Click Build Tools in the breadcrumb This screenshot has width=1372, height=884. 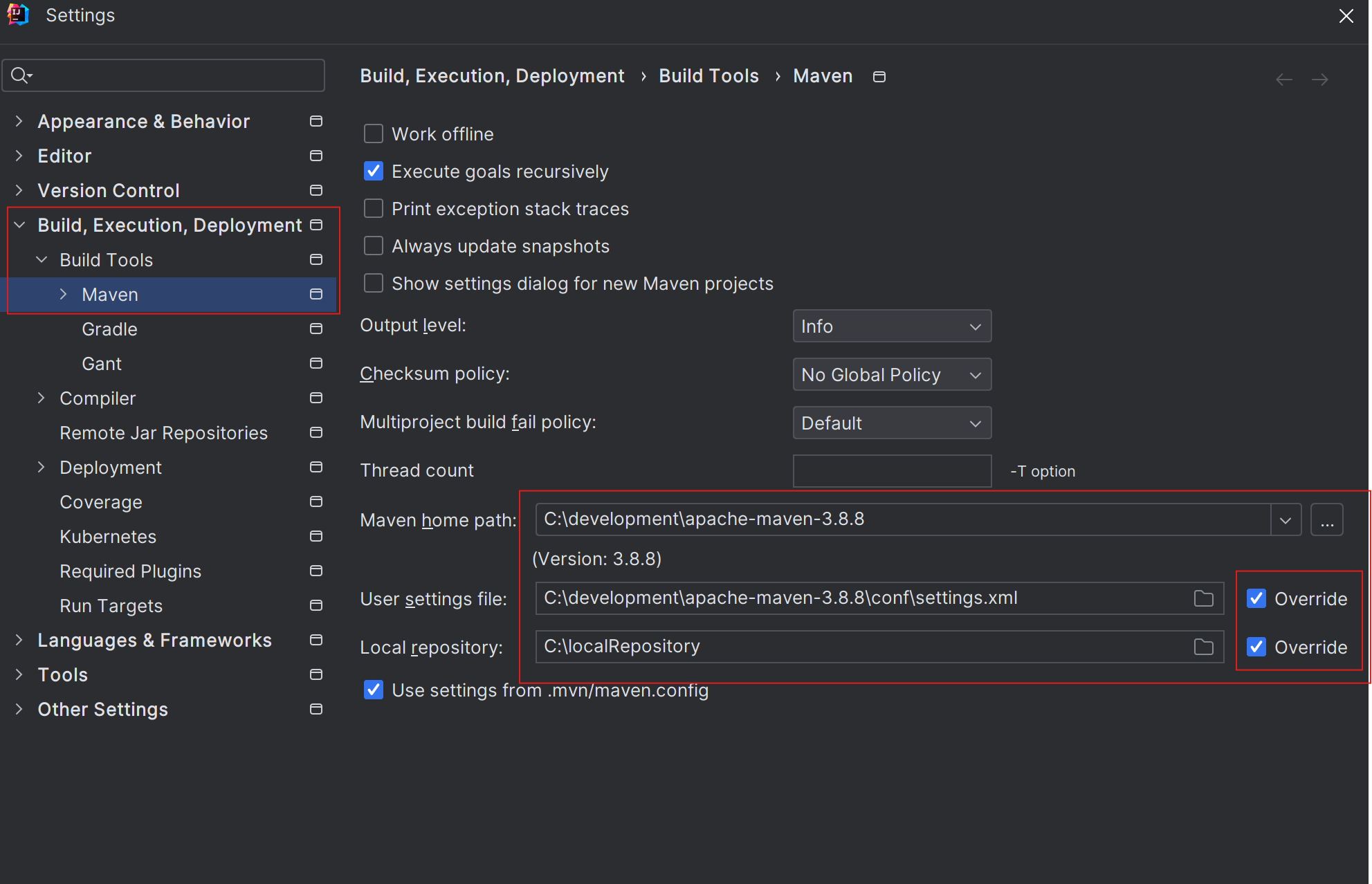pos(708,76)
